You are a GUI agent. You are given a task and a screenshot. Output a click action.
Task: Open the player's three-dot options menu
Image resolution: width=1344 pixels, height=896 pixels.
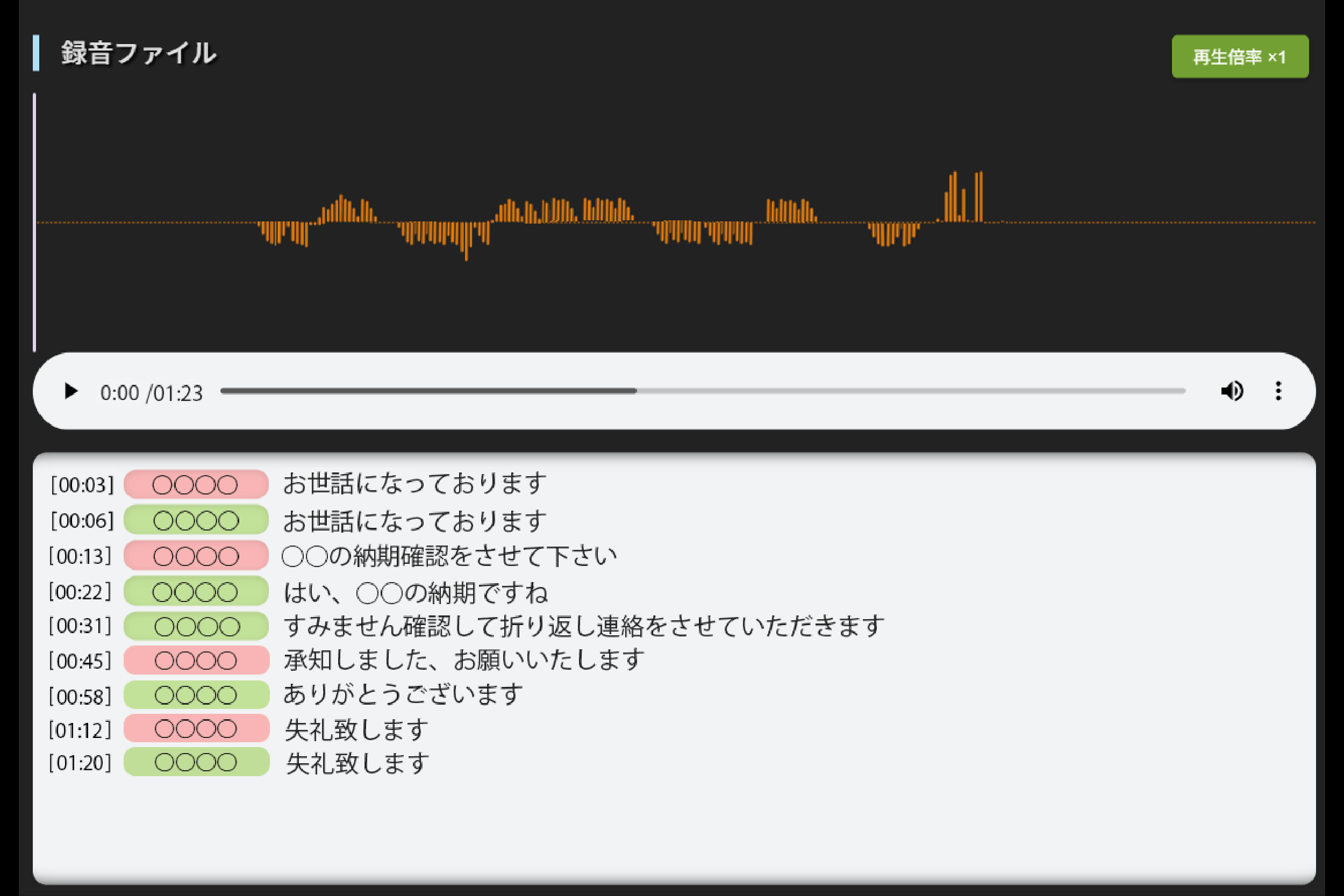1278,391
